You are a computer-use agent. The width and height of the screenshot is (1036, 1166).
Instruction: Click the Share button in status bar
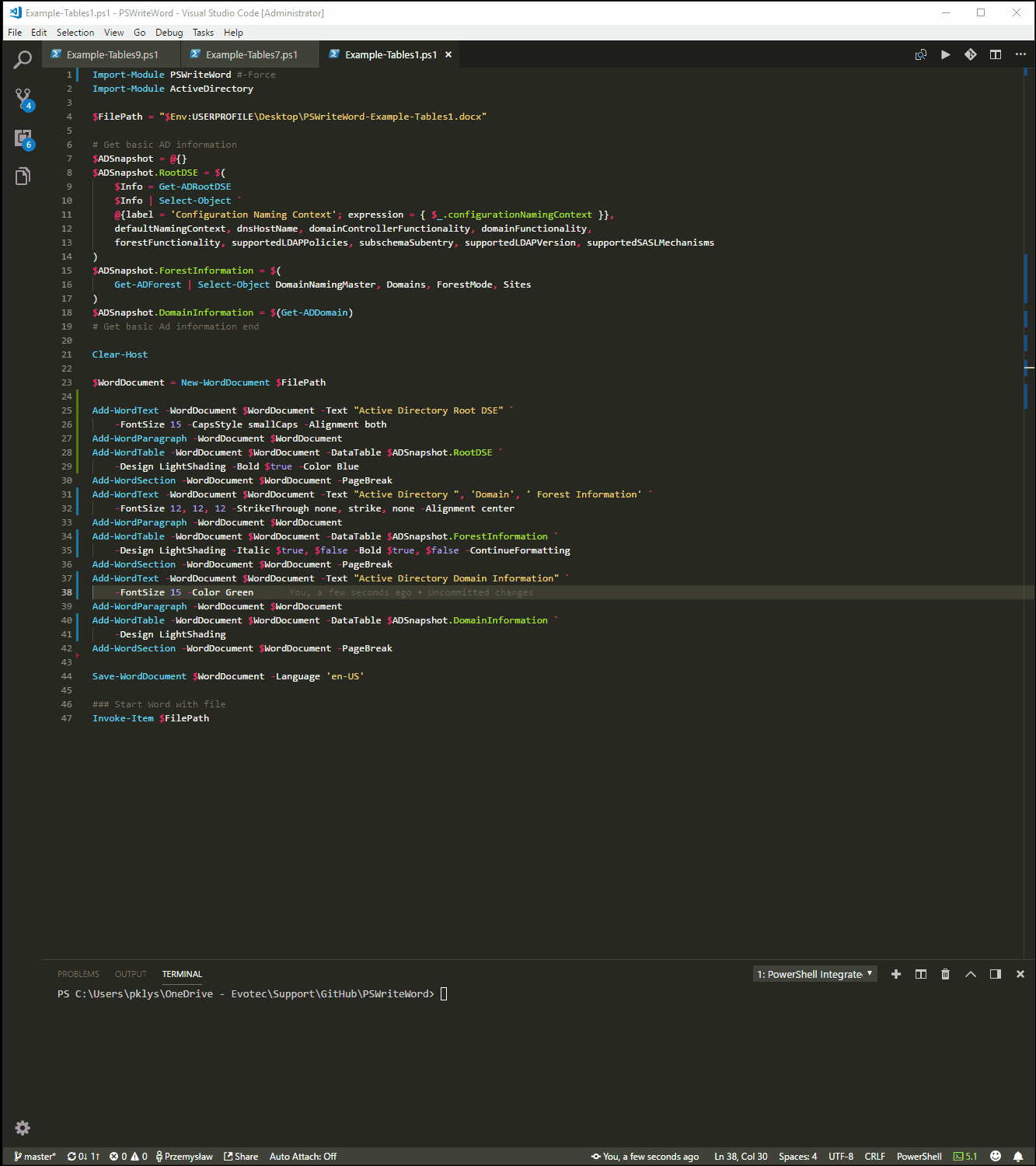241,1157
